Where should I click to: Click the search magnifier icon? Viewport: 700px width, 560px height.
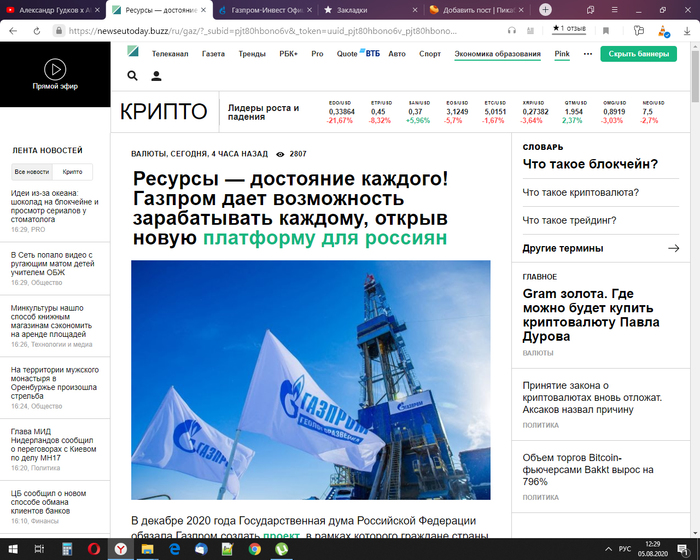click(133, 76)
